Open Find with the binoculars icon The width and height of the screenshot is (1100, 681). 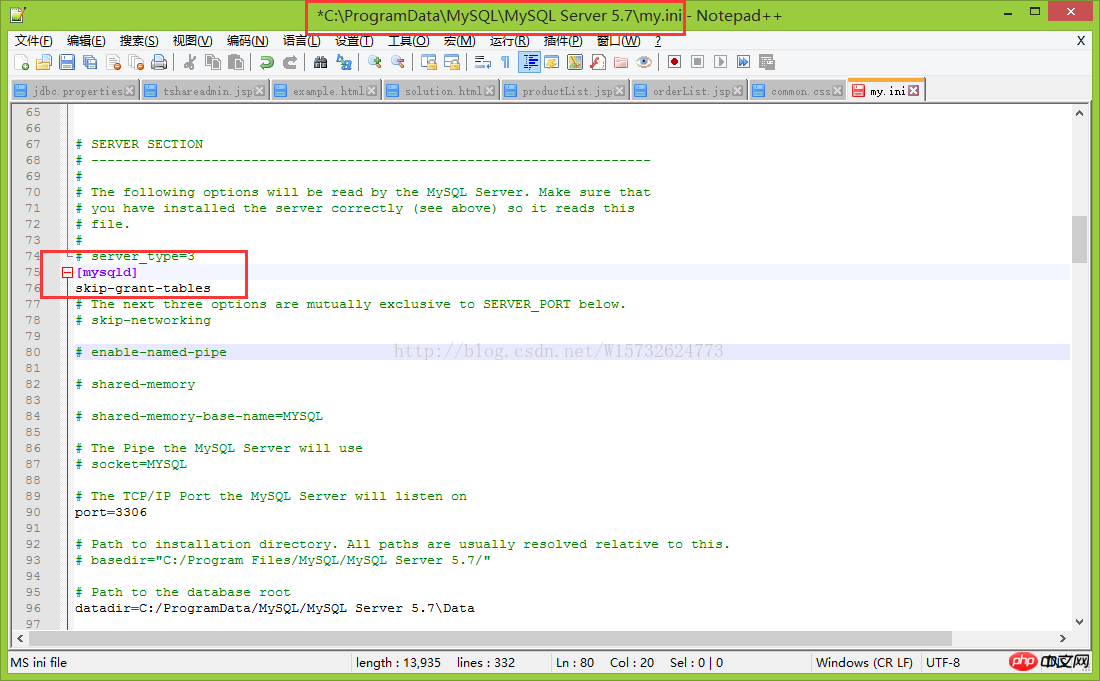point(321,62)
